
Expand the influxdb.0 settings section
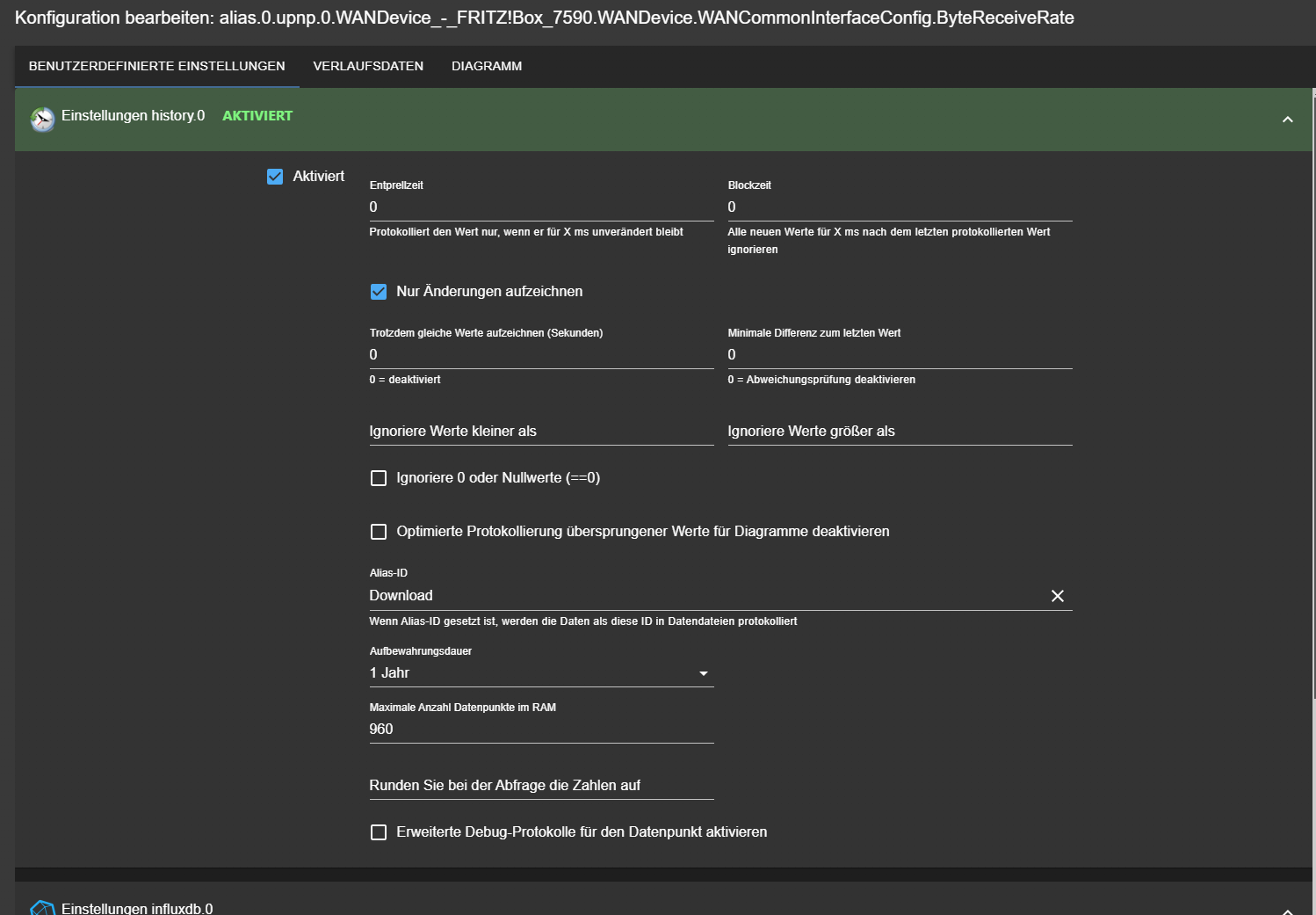1287,910
